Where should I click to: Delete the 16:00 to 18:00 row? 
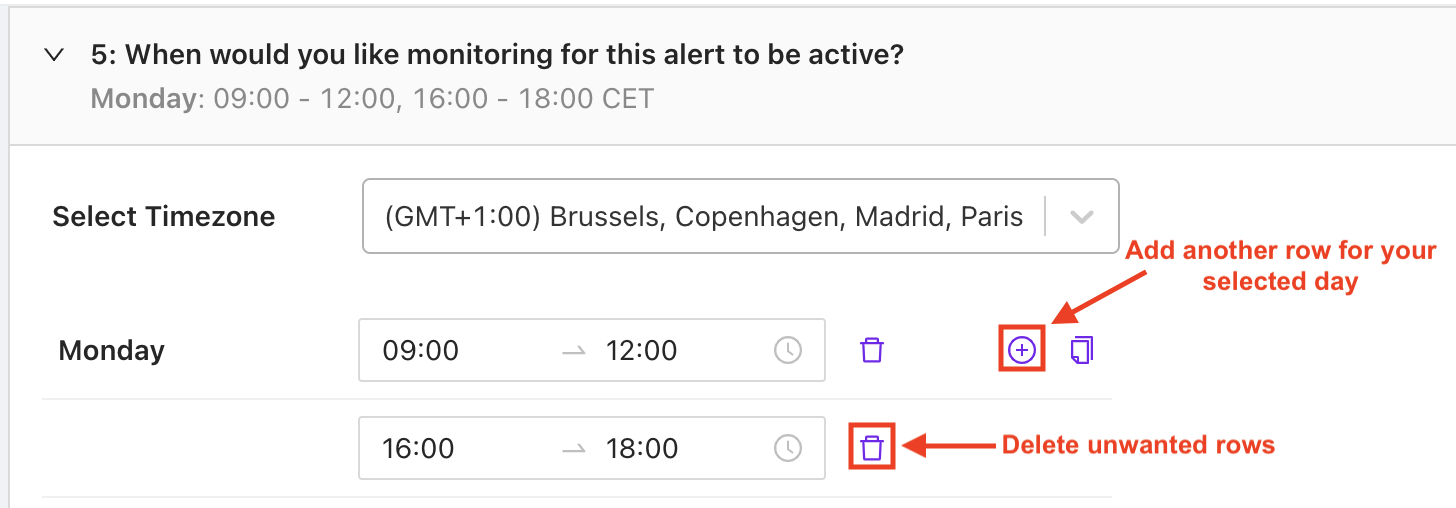coord(872,447)
